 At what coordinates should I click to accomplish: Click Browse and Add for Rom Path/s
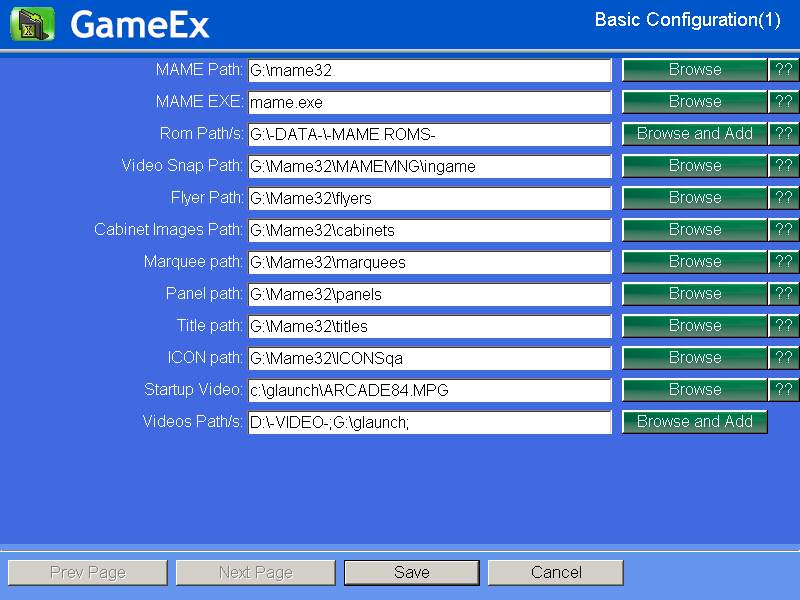coord(694,134)
